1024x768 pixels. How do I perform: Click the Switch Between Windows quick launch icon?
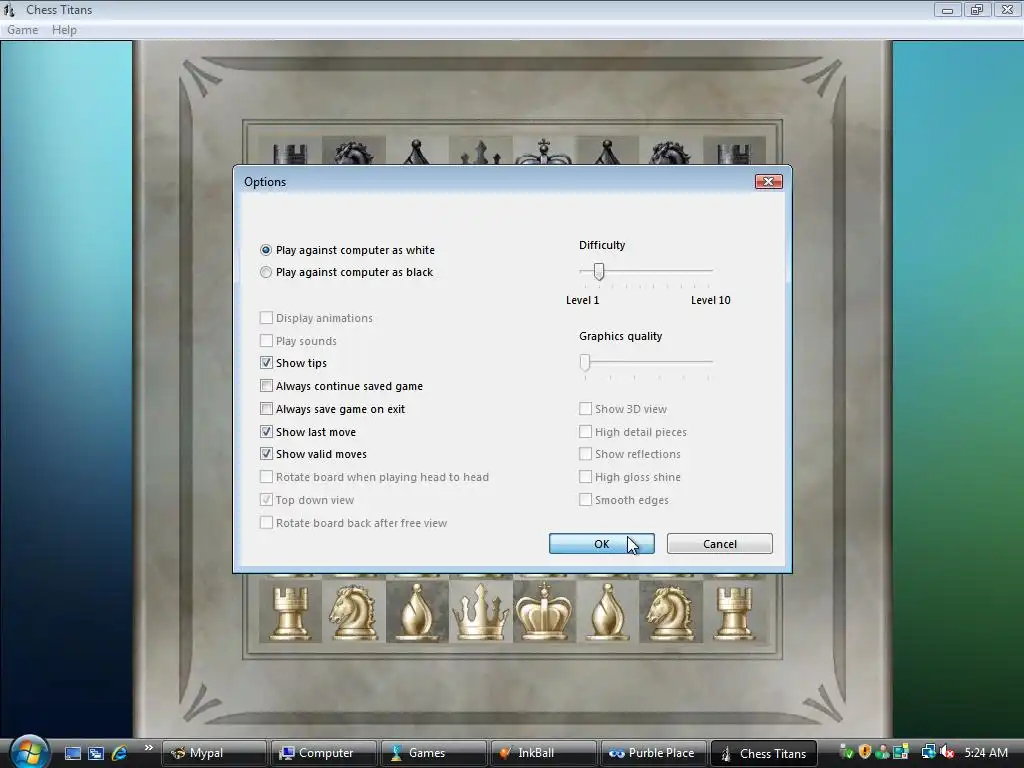point(96,753)
